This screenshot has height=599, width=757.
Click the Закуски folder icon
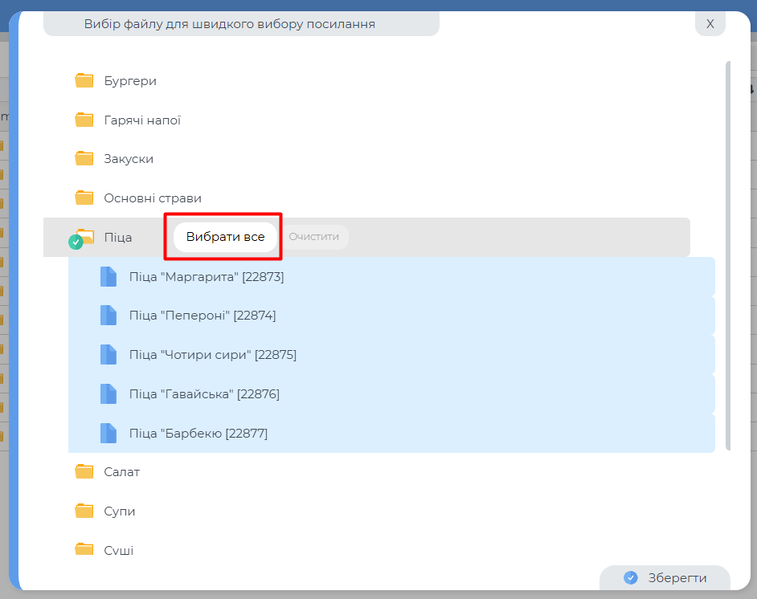[84, 159]
